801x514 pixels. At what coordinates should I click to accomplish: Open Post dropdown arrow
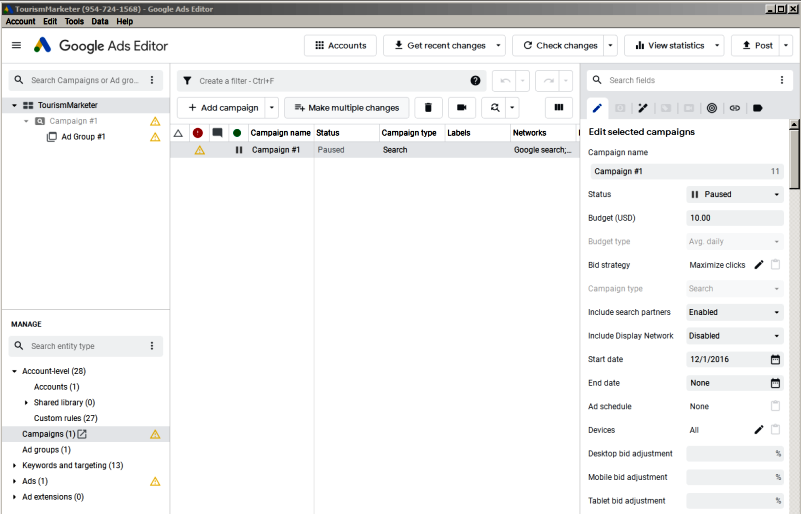click(786, 45)
